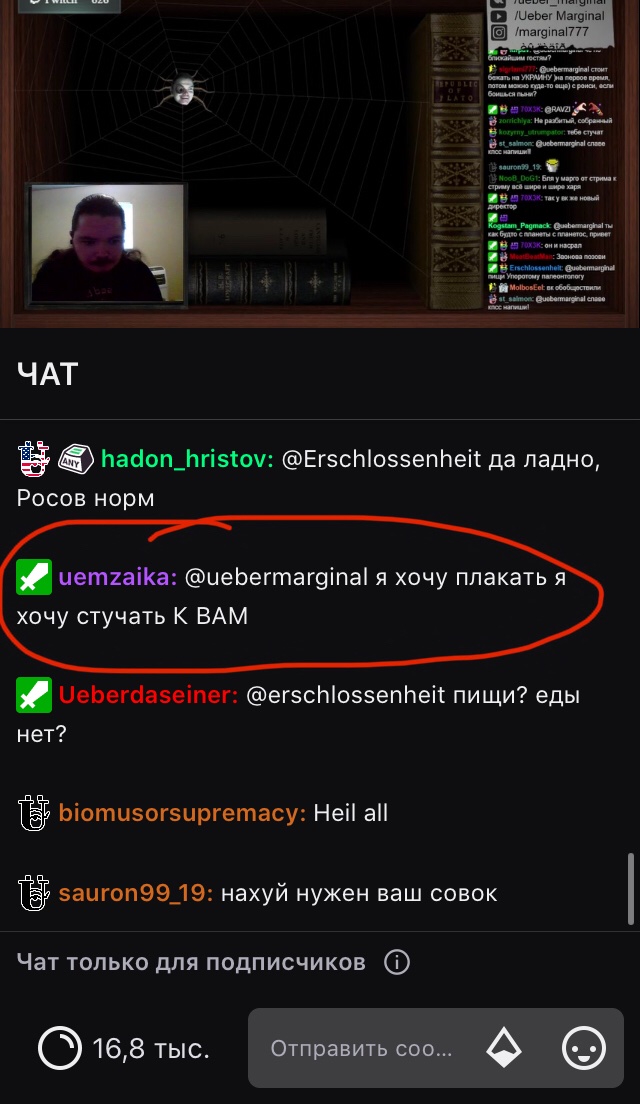Tap the subscriber-only chat info icon
Screen dimensions: 640x1104
pyautogui.click(x=397, y=962)
